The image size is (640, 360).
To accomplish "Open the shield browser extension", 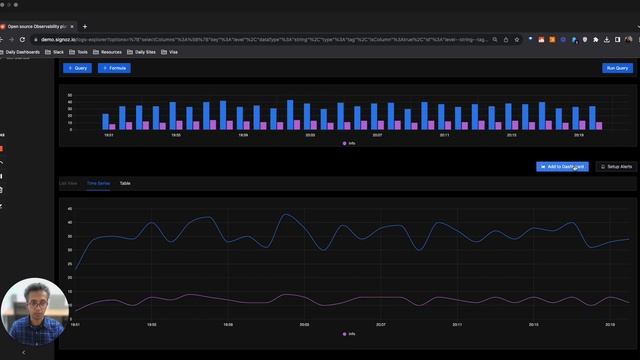I will [585, 40].
